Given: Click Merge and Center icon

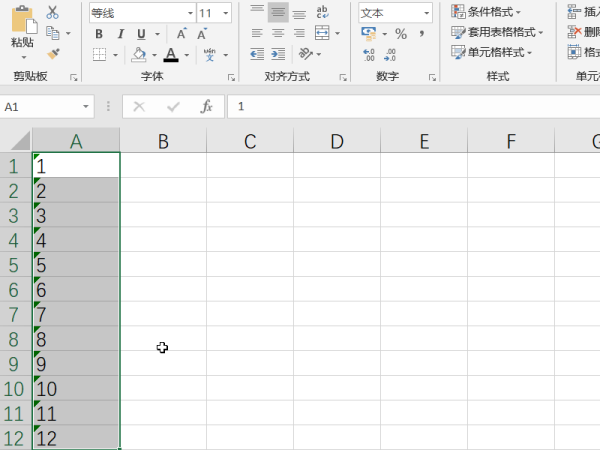Looking at the screenshot, I should tap(322, 33).
